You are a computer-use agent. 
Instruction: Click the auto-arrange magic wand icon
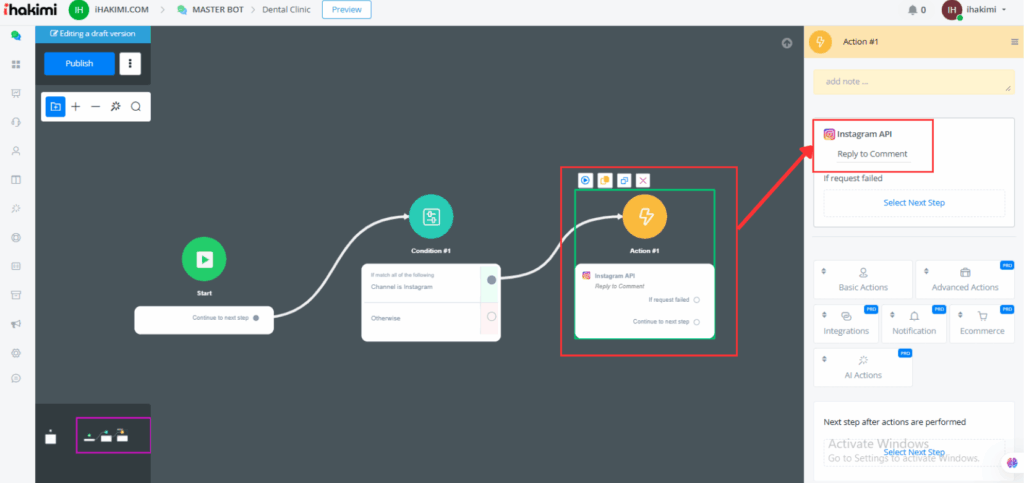pyautogui.click(x=115, y=106)
